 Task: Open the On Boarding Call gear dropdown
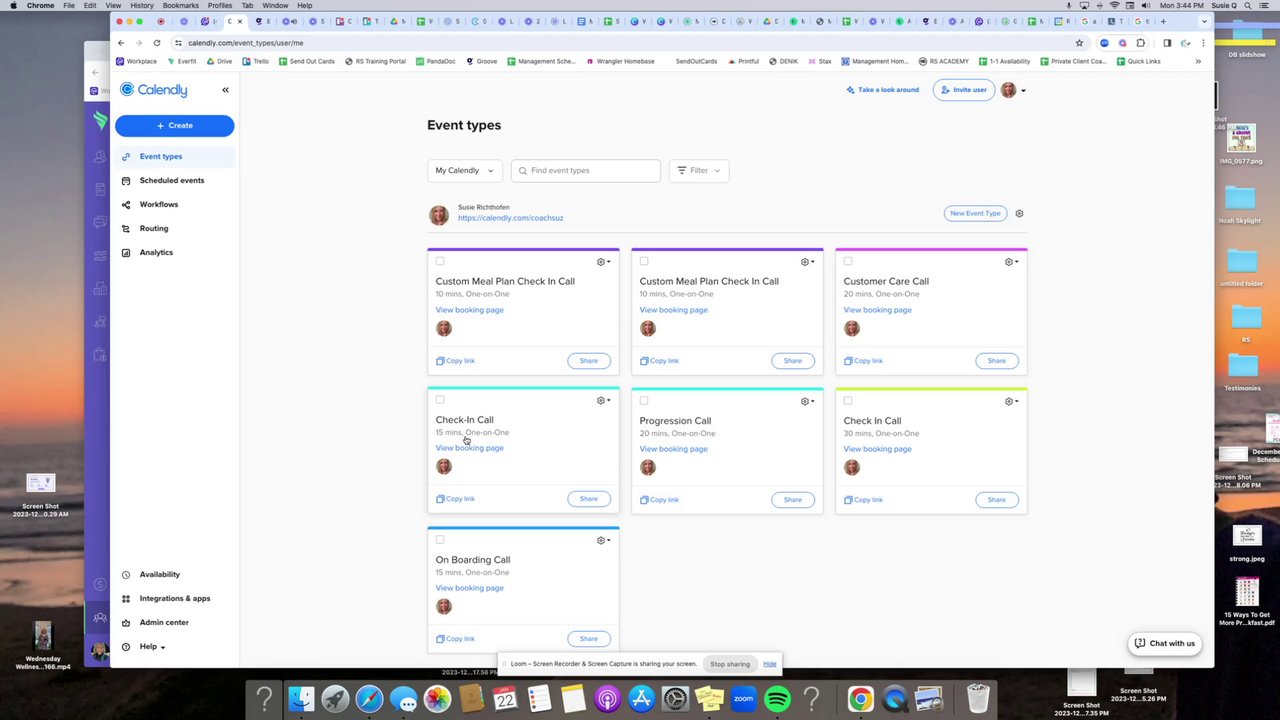click(x=603, y=541)
